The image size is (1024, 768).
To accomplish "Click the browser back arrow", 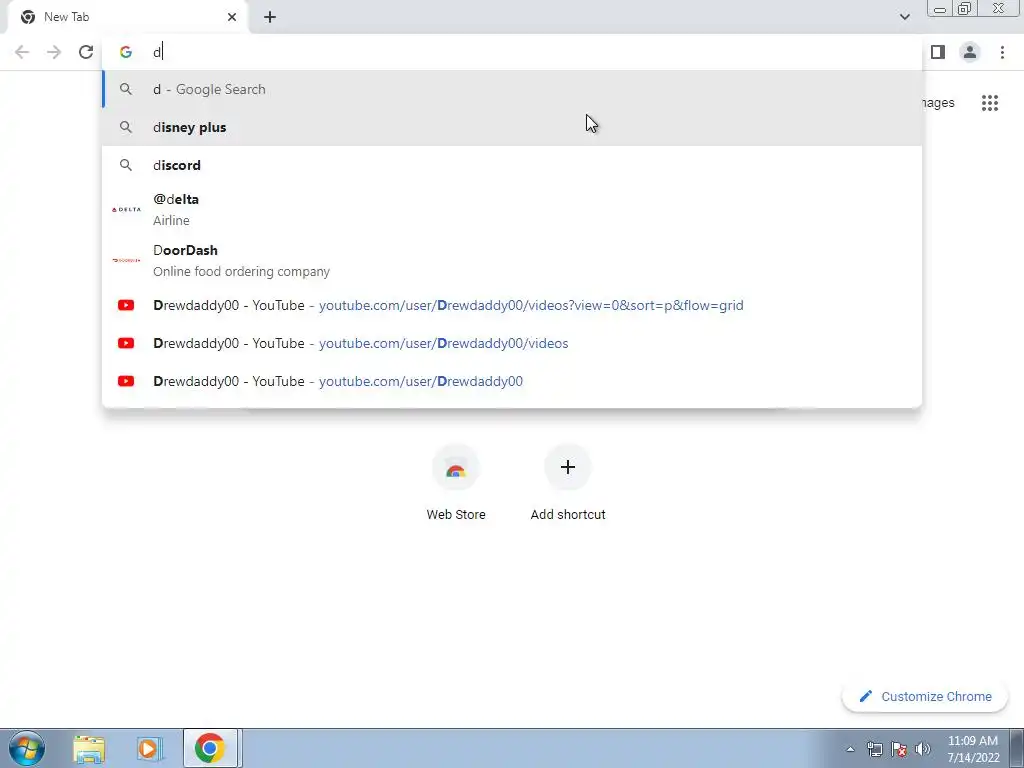I will [x=22, y=52].
